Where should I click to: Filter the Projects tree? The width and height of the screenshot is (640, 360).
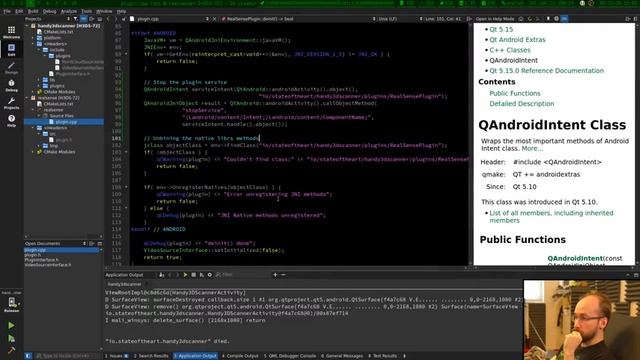(x=76, y=19)
